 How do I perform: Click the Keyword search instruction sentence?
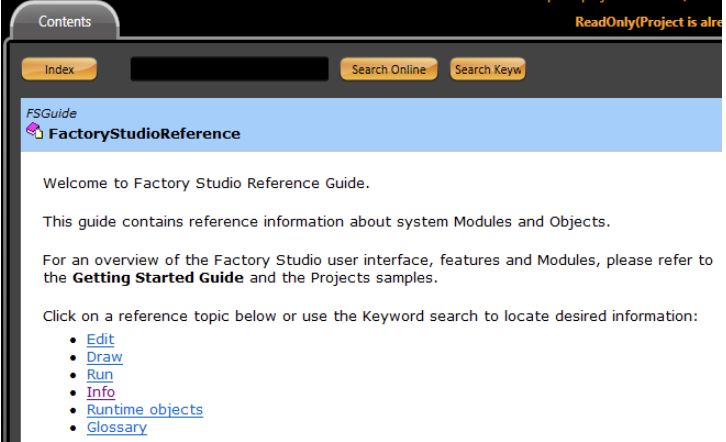point(369,316)
